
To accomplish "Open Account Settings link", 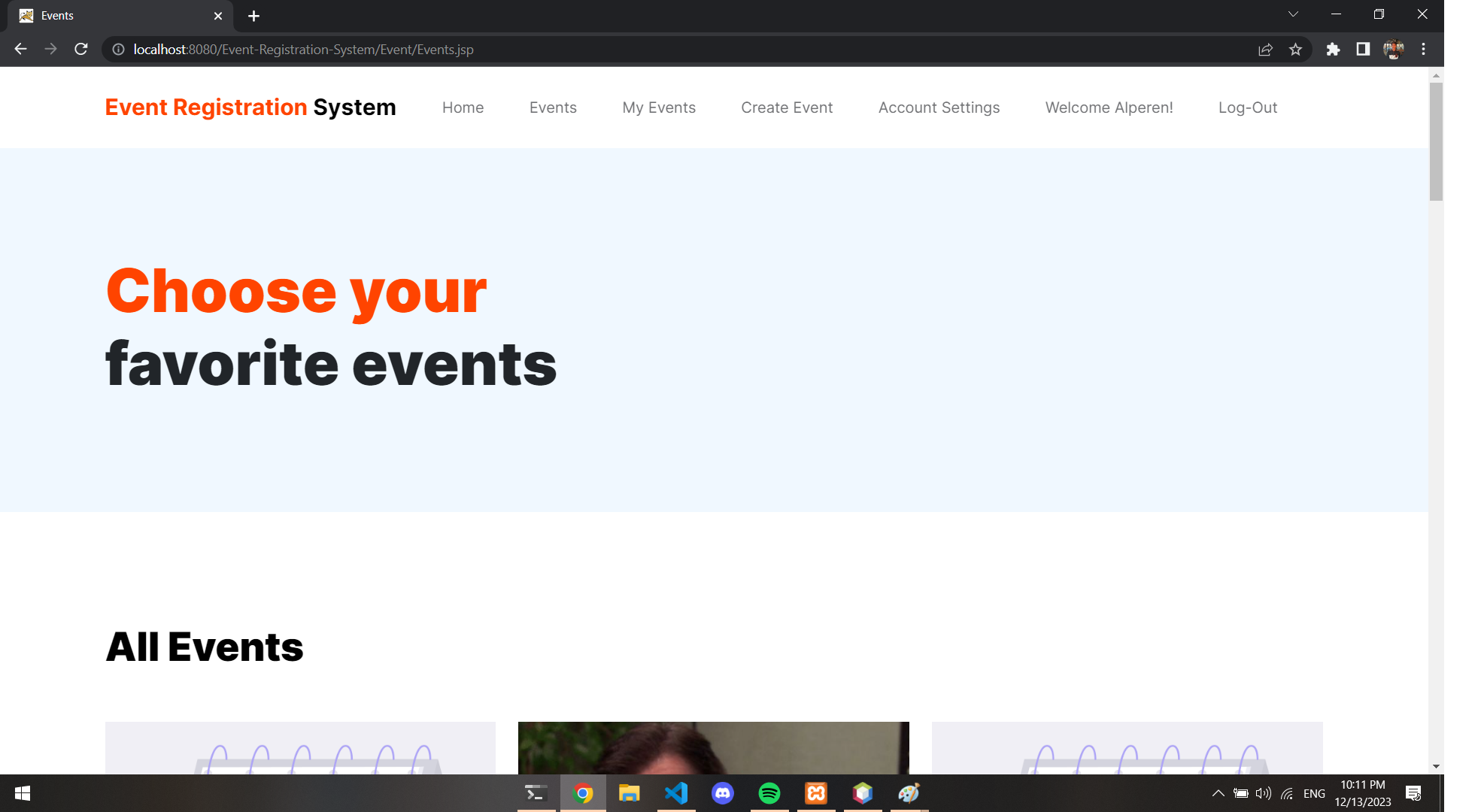I will (939, 108).
